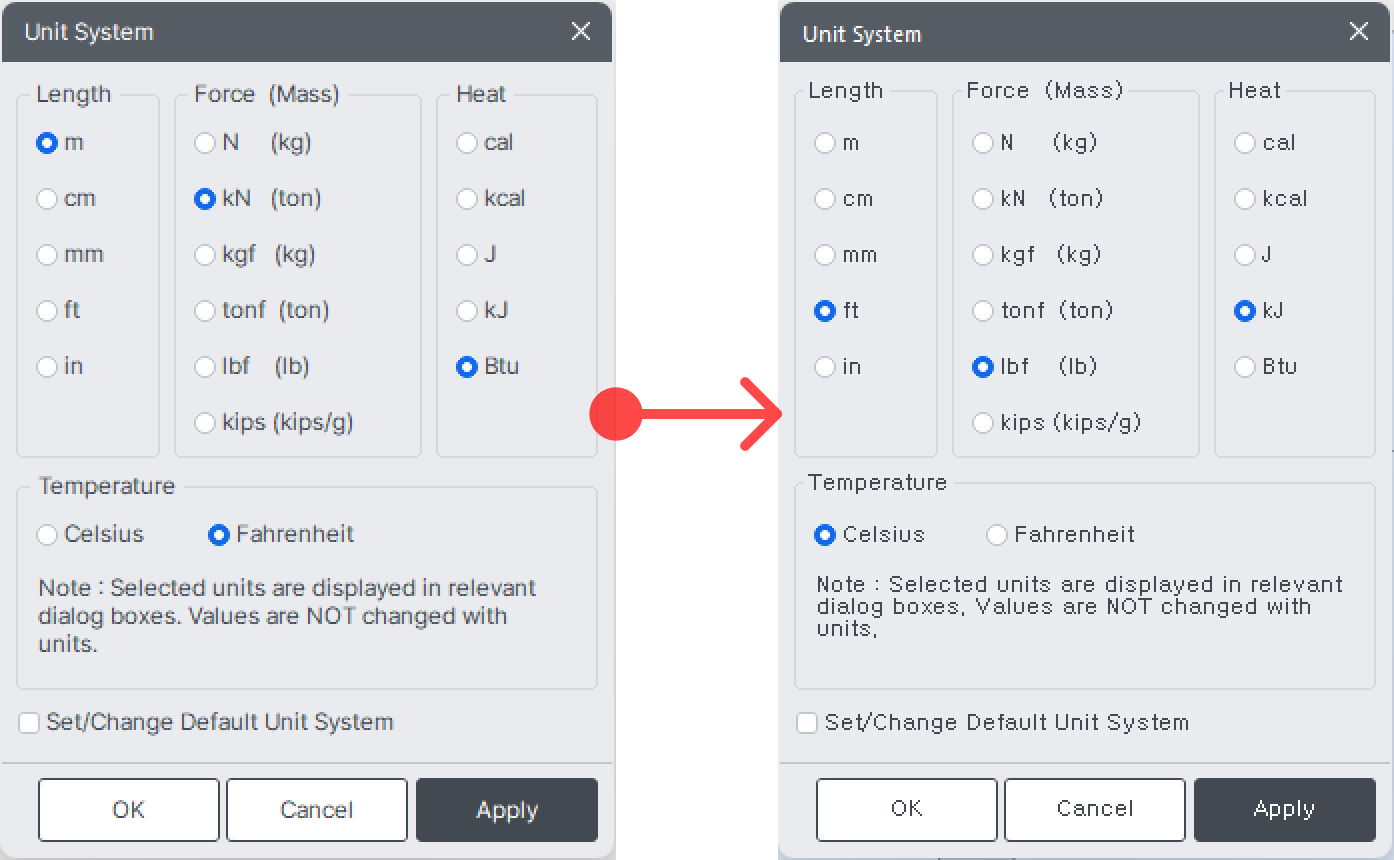The height and width of the screenshot is (860, 1394).
Task: Select Btu heat unit option
Action: click(x=466, y=367)
